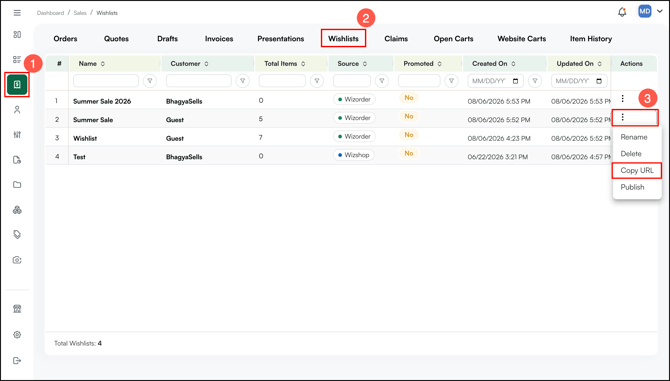
Task: Switch to the Open Carts tab
Action: pos(453,38)
